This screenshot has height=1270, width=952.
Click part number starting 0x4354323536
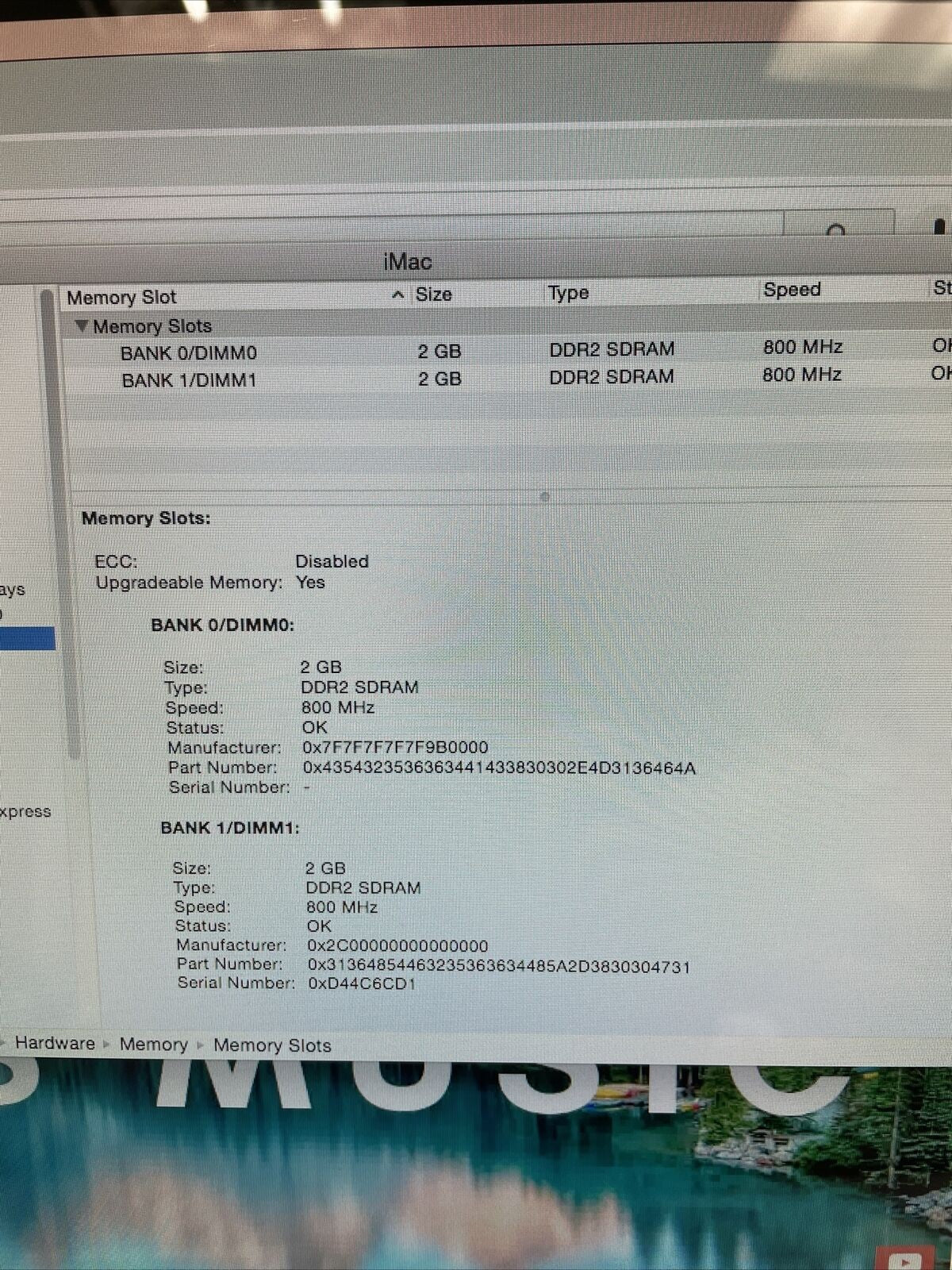499,768
